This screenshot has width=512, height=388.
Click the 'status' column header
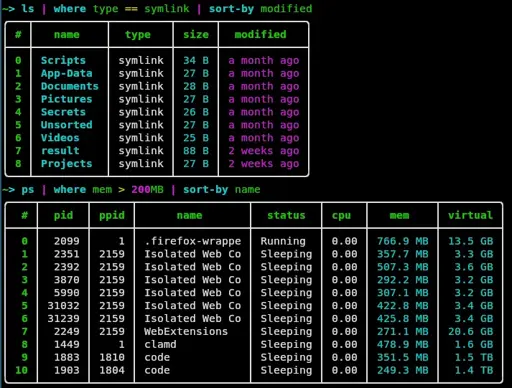pos(286,215)
